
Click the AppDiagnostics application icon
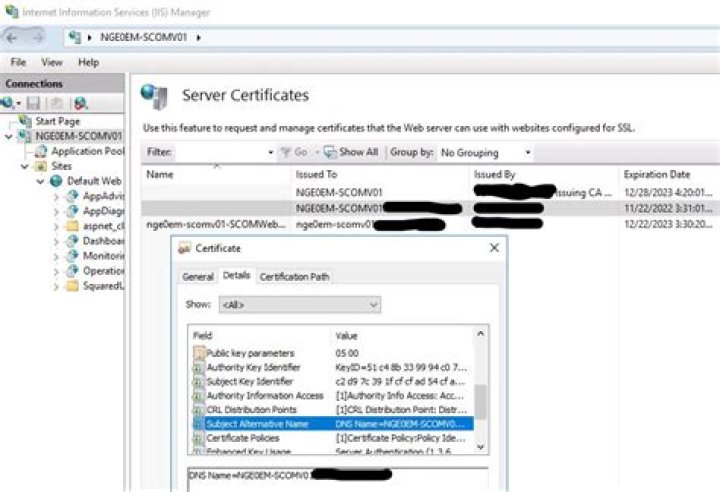(x=72, y=211)
